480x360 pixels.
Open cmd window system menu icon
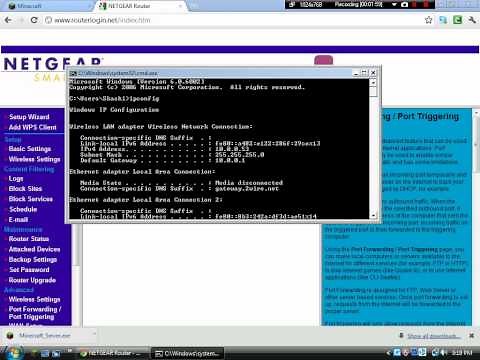(73, 73)
